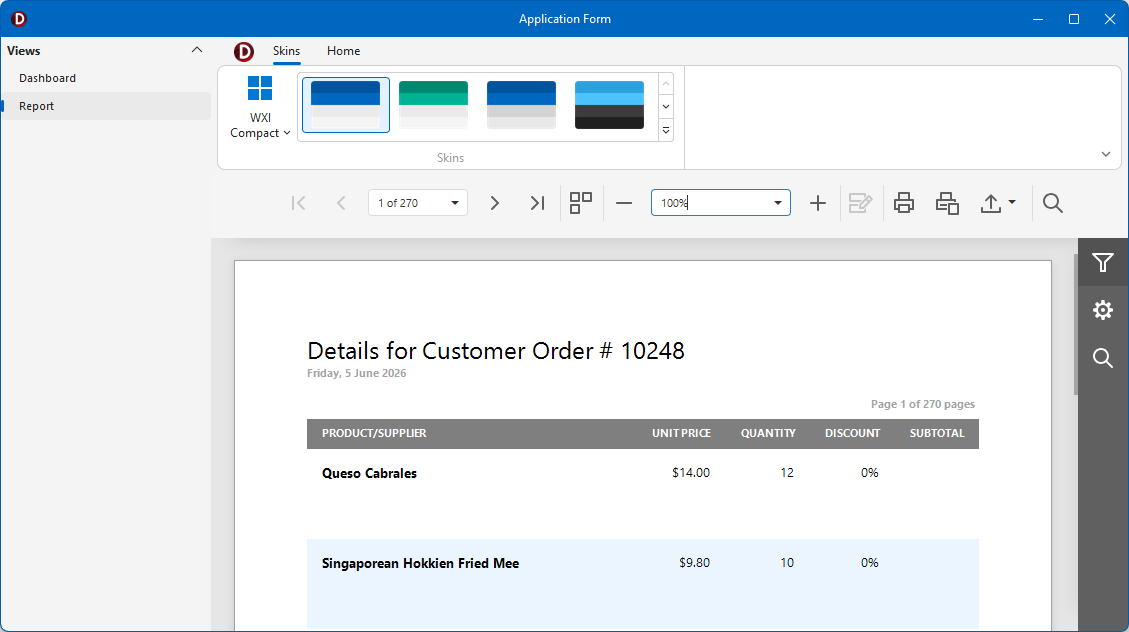The width and height of the screenshot is (1129, 632).
Task: Open zoom level dropdown arrow
Action: [x=778, y=203]
